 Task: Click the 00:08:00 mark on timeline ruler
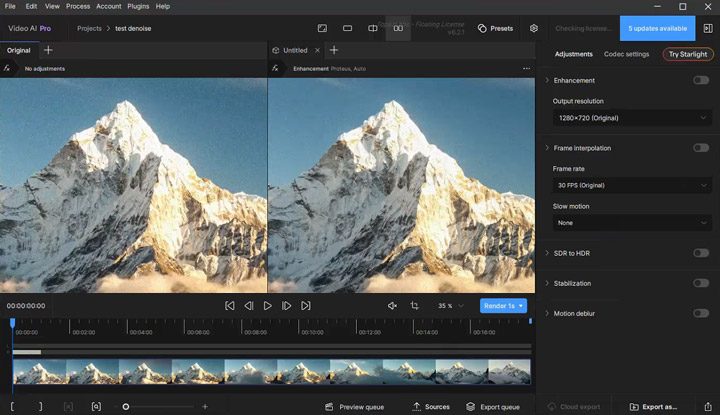255,332
